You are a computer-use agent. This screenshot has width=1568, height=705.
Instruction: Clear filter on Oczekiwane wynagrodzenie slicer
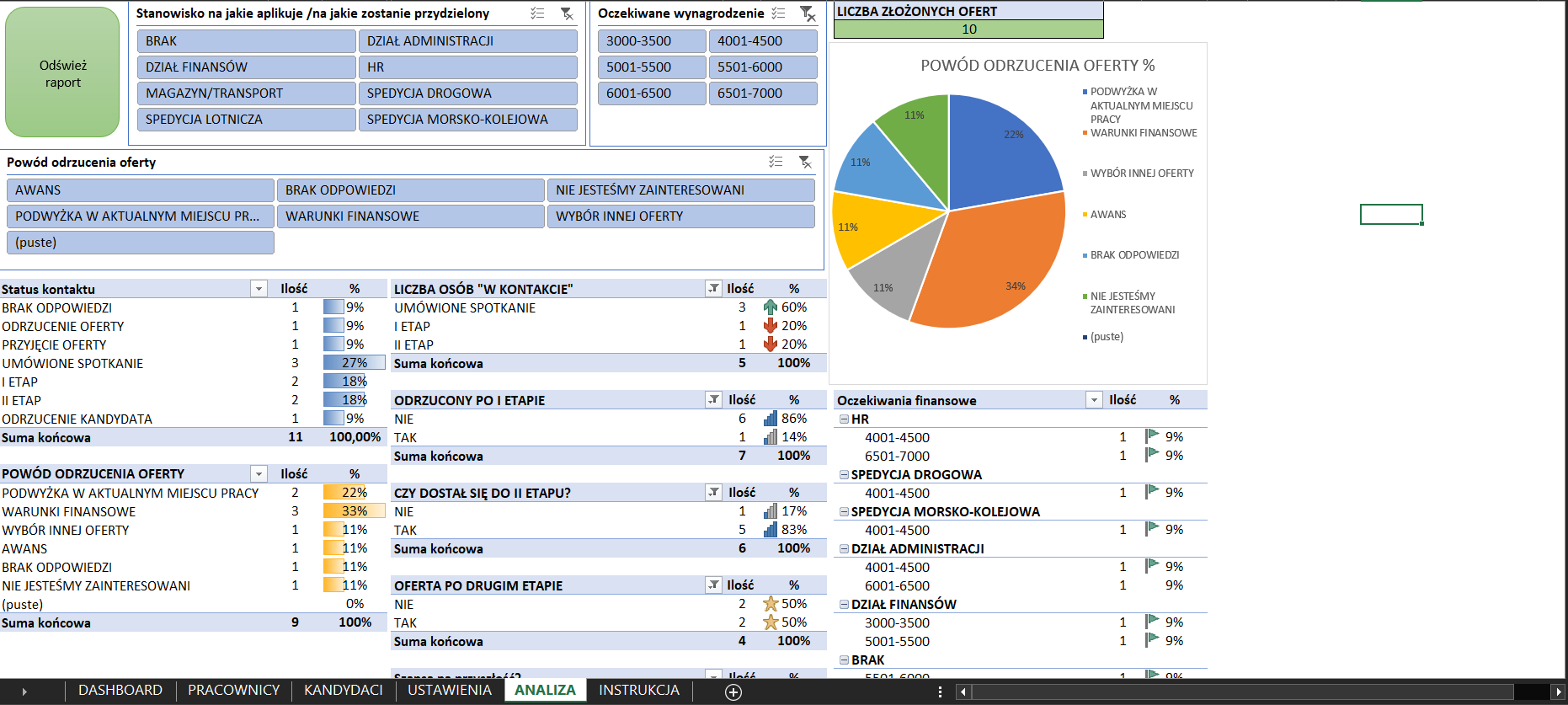tap(807, 13)
